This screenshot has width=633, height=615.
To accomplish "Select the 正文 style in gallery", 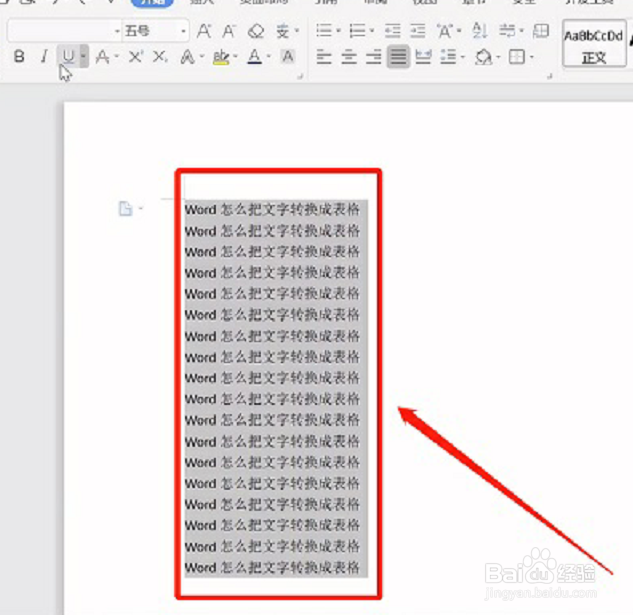I will pos(594,44).
